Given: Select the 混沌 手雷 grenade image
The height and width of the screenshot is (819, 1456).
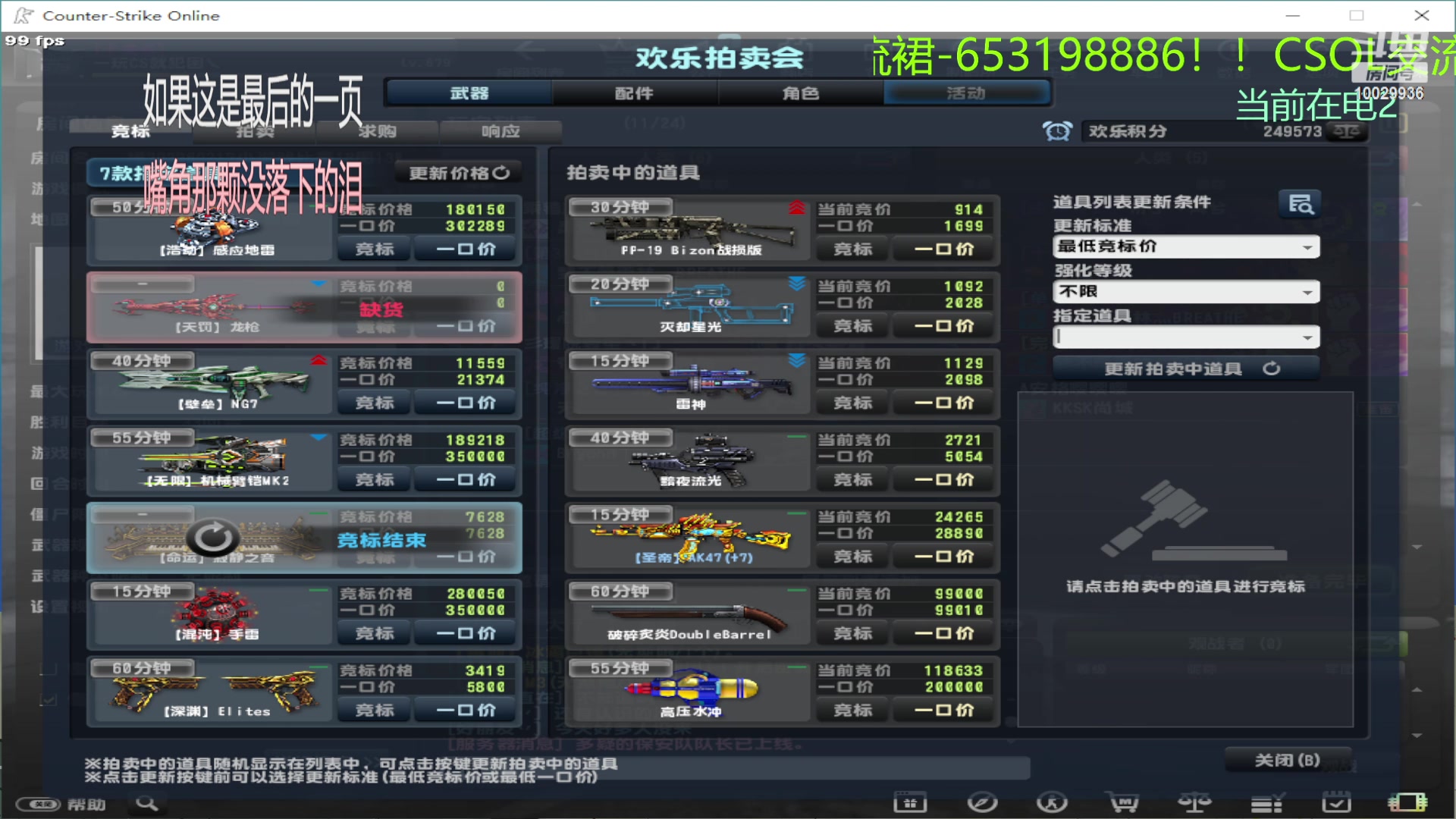Looking at the screenshot, I should click(x=216, y=611).
